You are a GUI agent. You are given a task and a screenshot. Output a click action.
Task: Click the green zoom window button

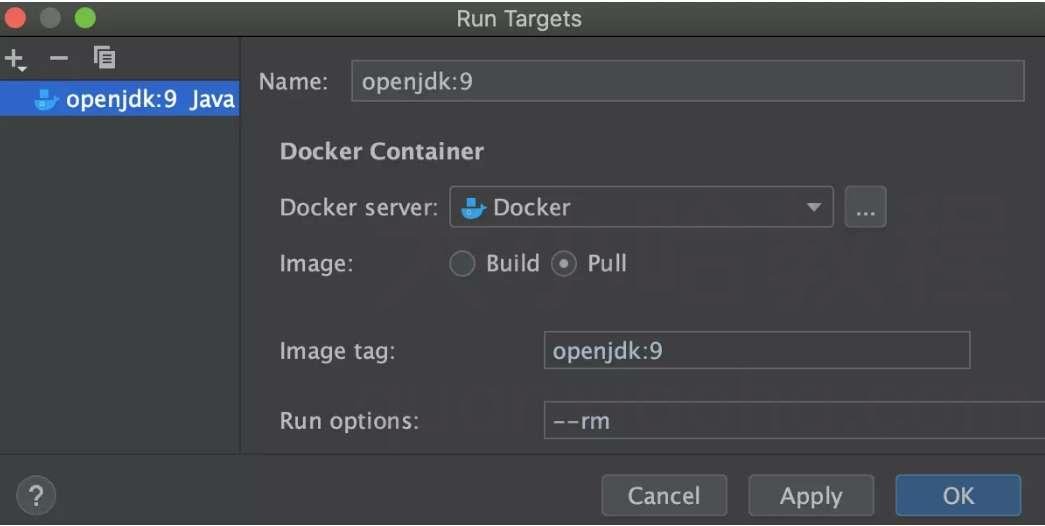tap(85, 18)
